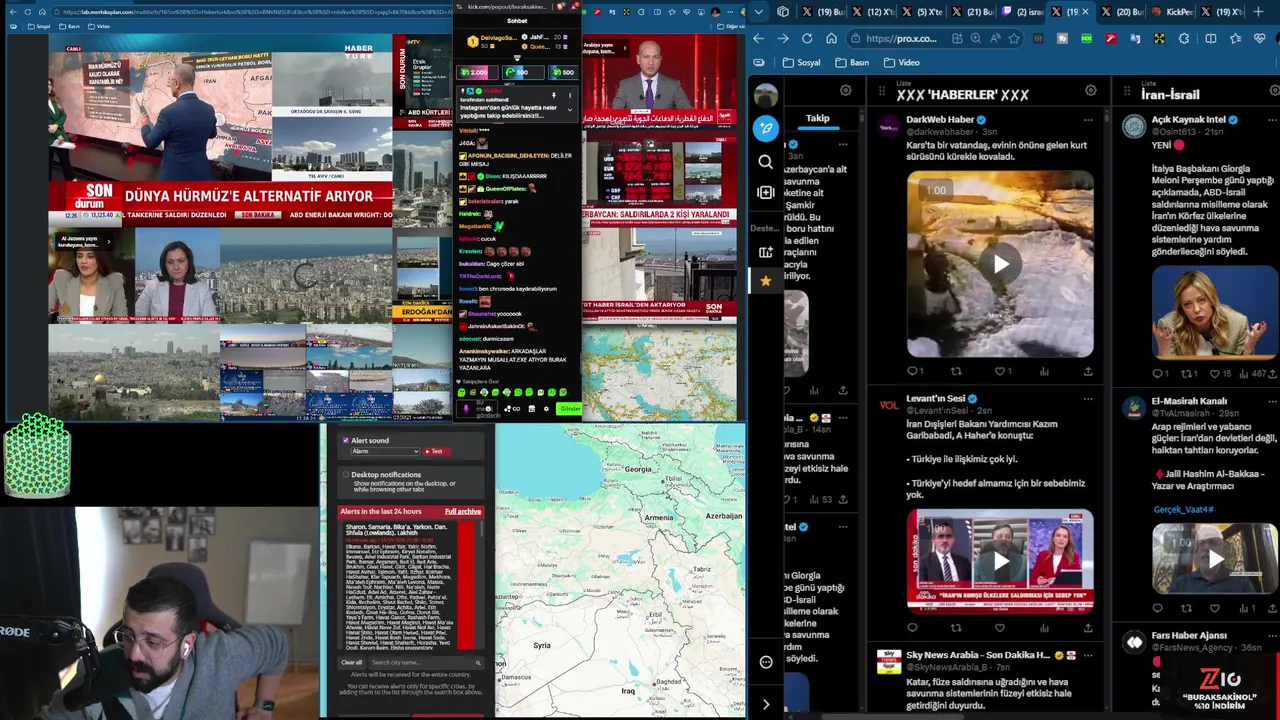Image resolution: width=1280 pixels, height=720 pixels.
Task: Select the Takip tab in first column
Action: [818, 118]
